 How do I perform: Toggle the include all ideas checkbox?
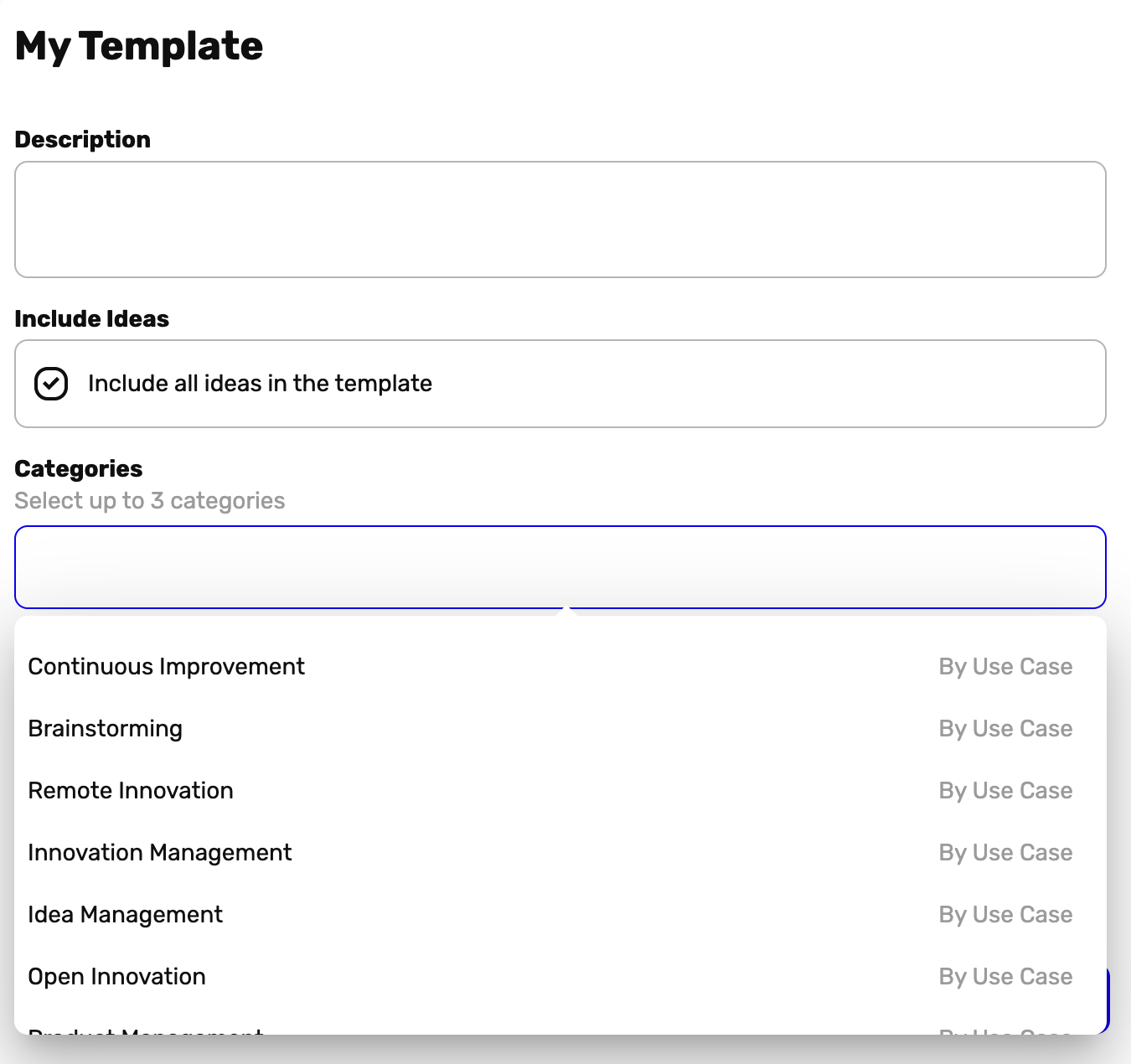(x=51, y=384)
